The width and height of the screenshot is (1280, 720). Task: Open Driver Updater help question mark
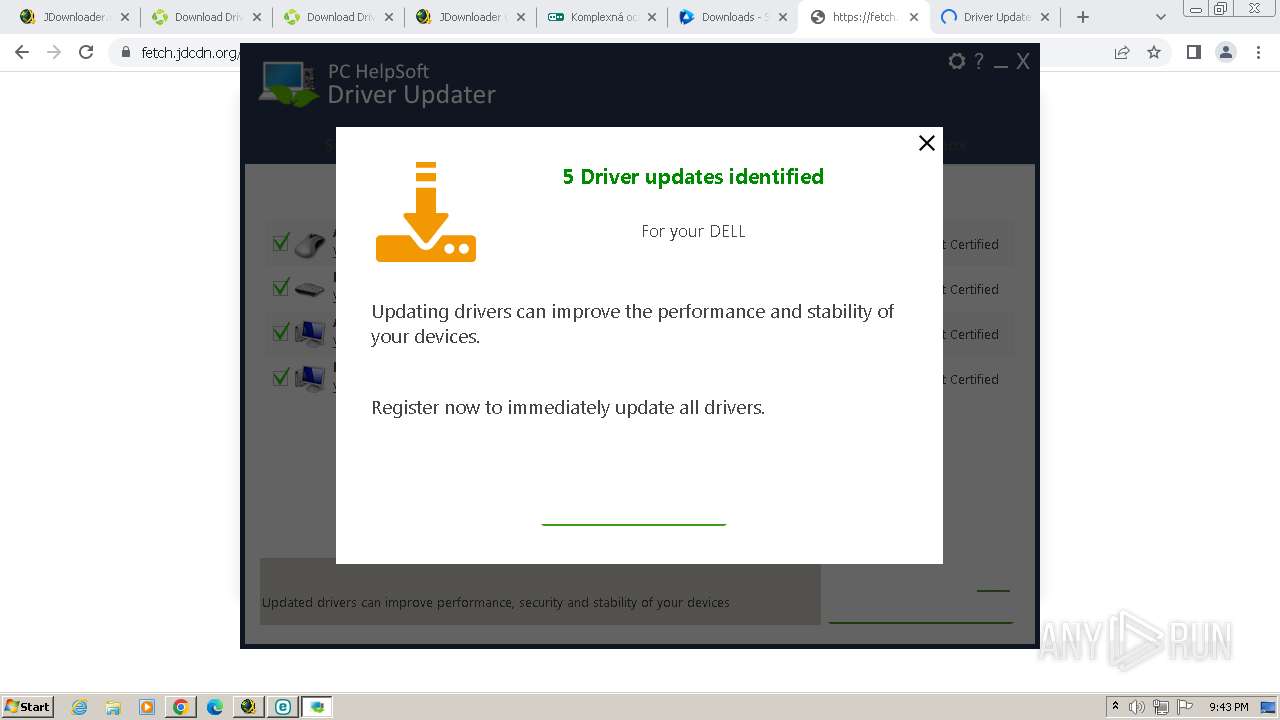(979, 62)
